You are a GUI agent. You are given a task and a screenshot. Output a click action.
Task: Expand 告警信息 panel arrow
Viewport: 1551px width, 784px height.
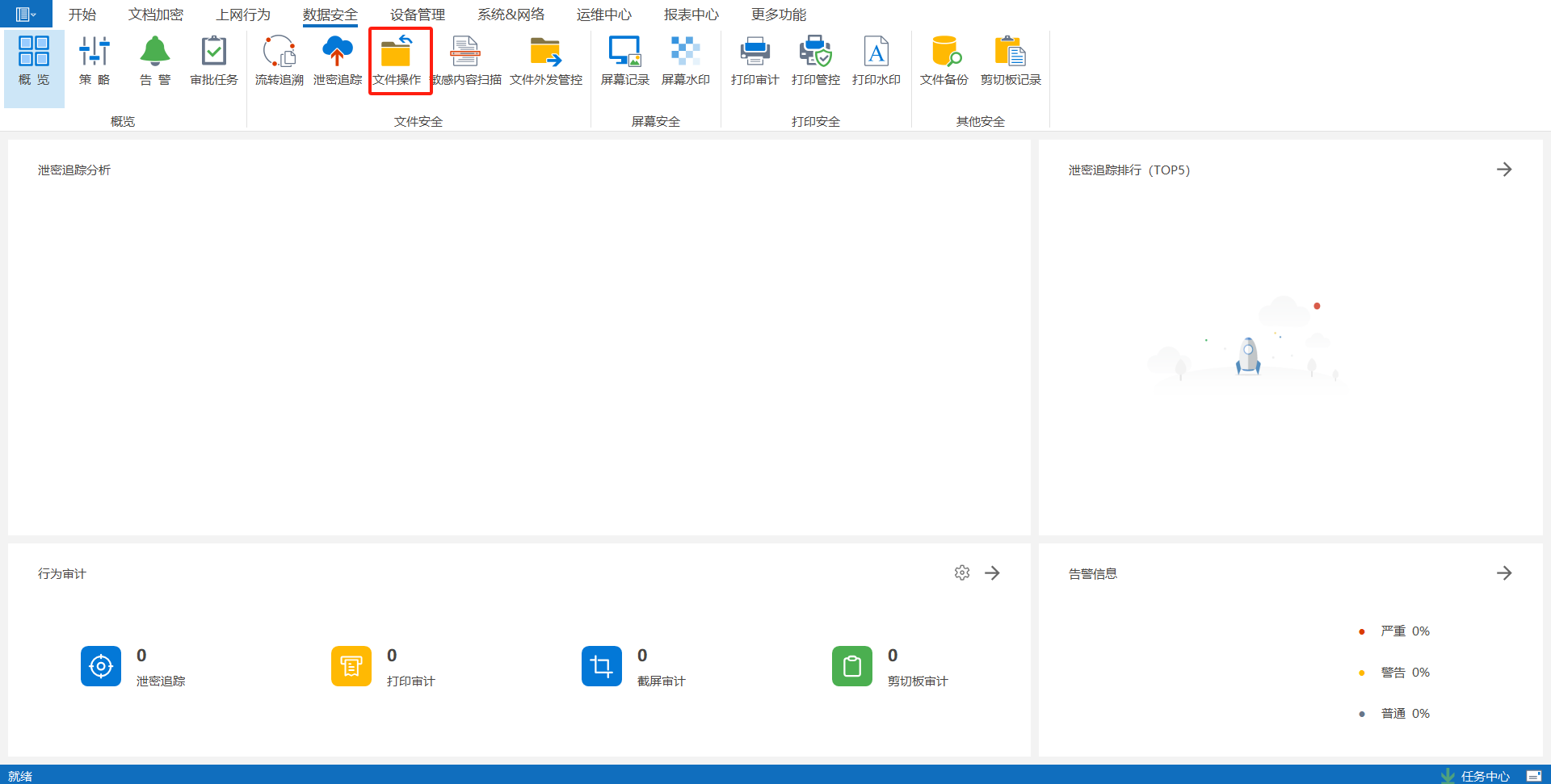(1503, 573)
